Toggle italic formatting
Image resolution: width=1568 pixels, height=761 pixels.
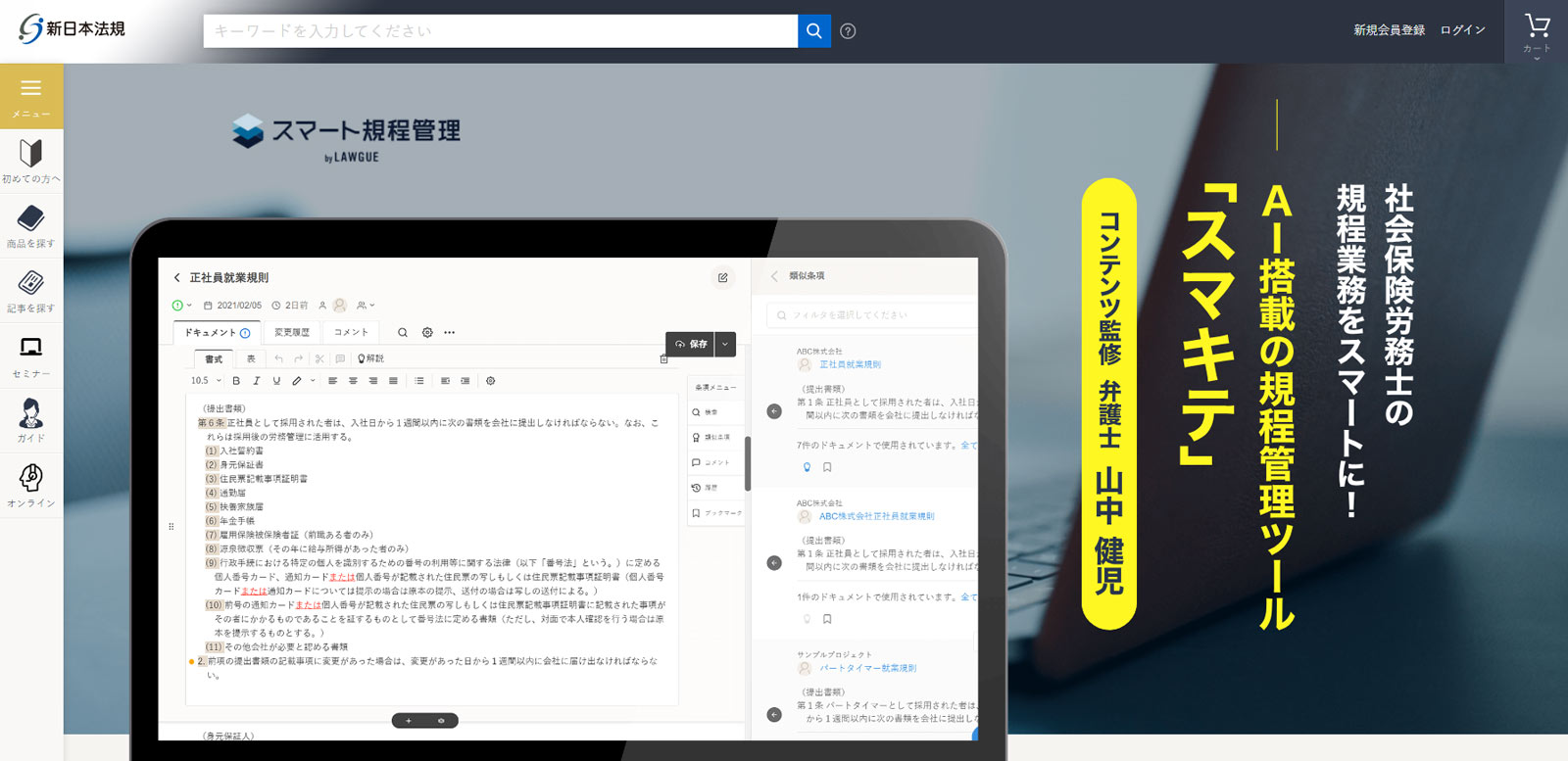[257, 381]
